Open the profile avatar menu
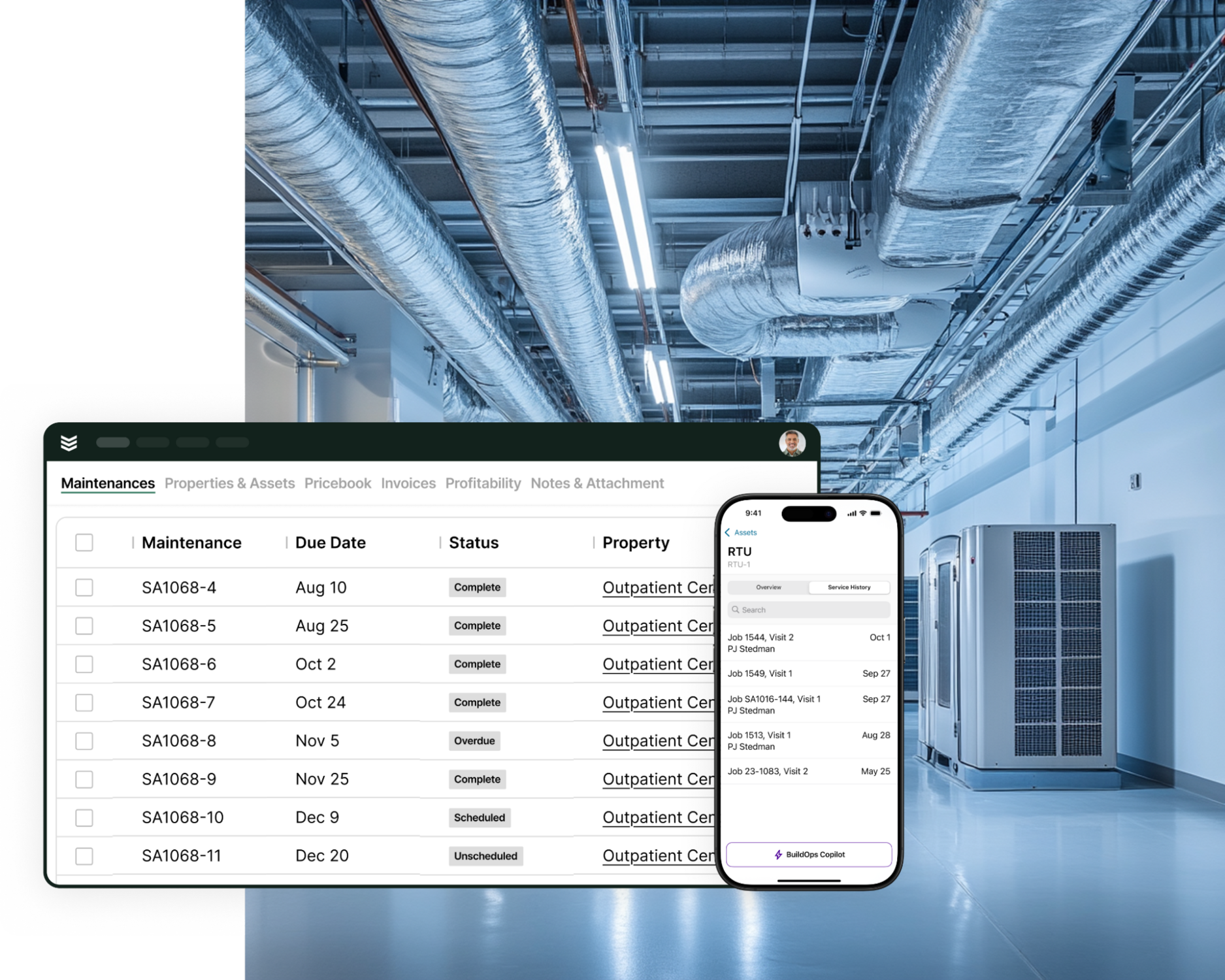The image size is (1225, 980). pos(794,442)
